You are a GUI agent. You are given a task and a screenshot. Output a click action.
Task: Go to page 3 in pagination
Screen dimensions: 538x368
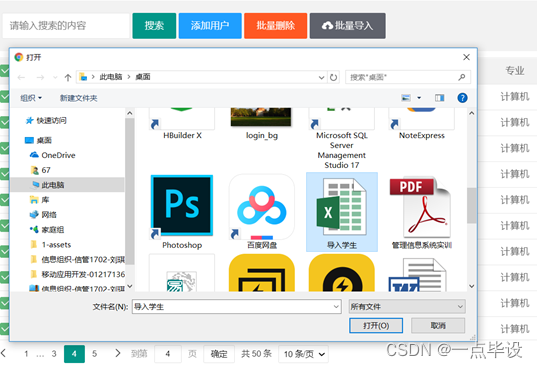tap(54, 354)
